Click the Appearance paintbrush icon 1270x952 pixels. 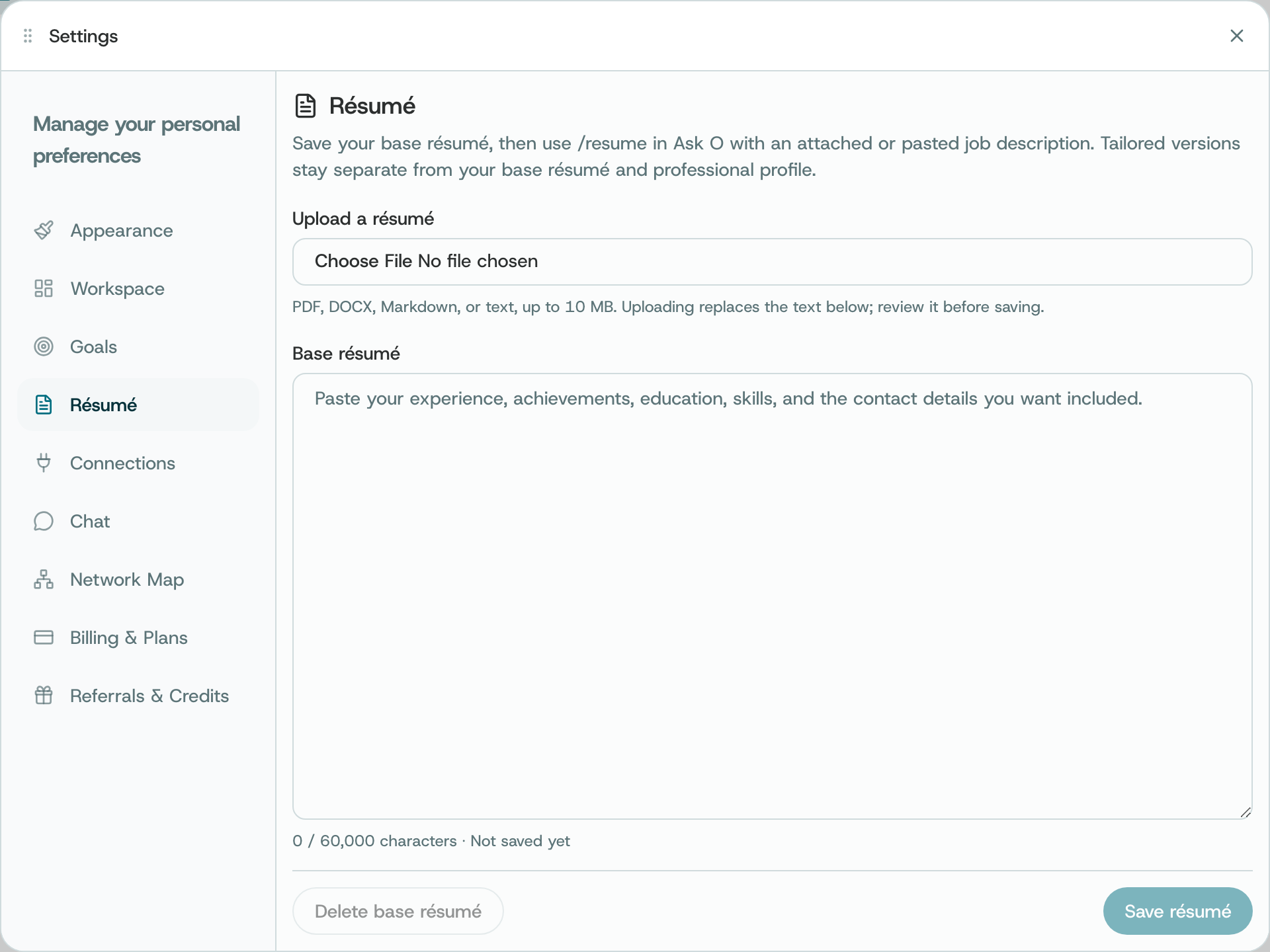[x=44, y=231]
